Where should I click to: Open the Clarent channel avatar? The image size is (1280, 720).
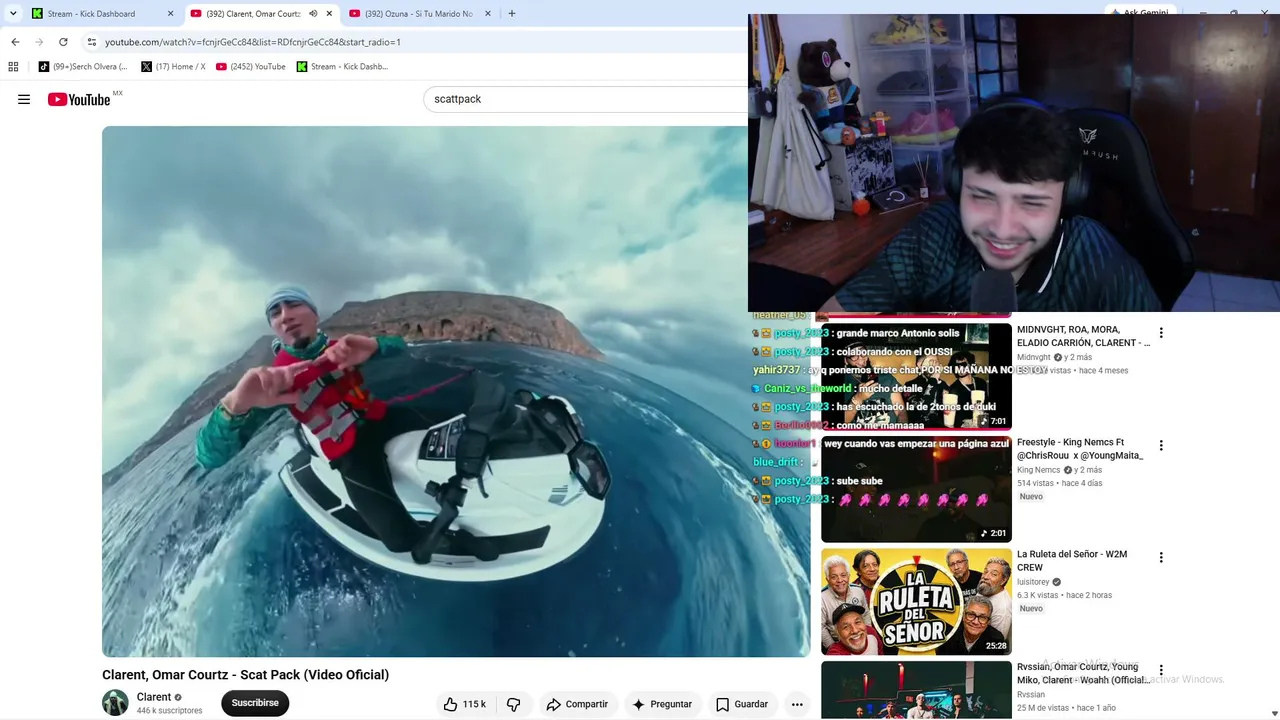click(x=115, y=703)
